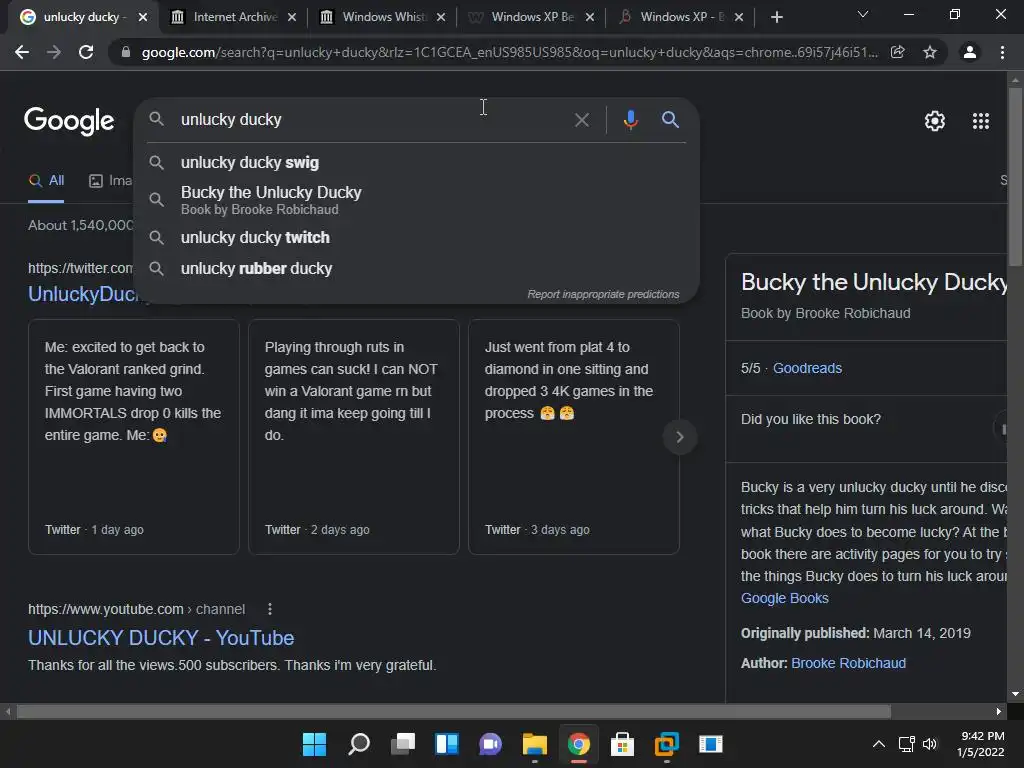Open author Brooke Robichaud link
This screenshot has height=768, width=1024.
(x=848, y=664)
